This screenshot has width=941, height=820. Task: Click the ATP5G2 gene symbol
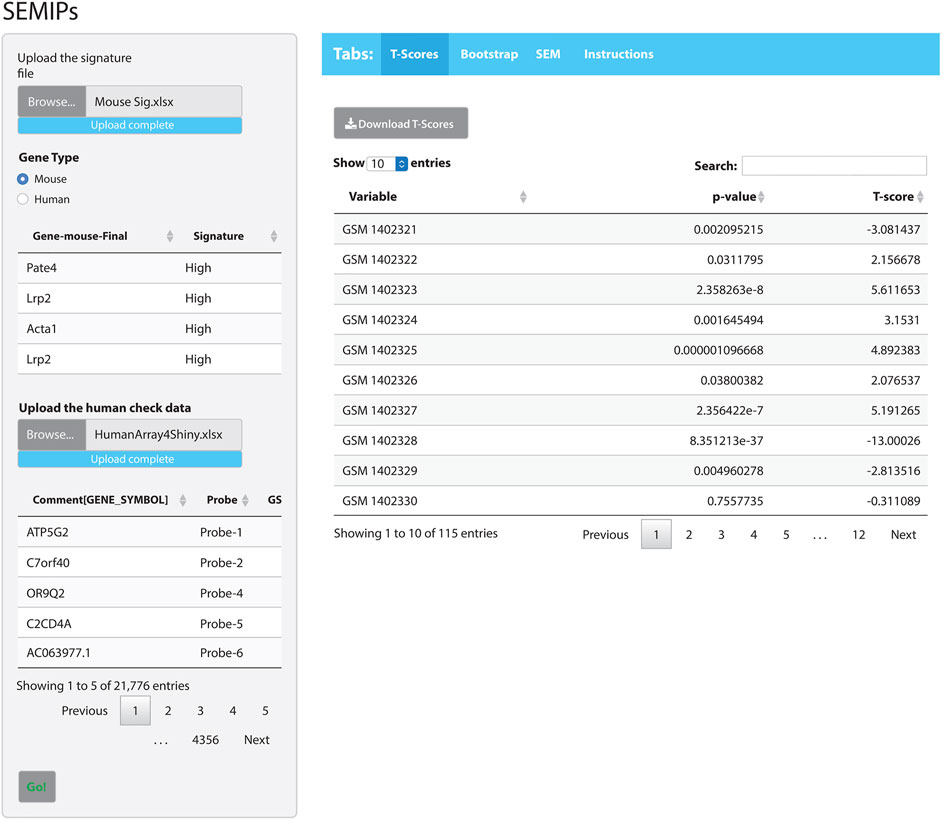point(47,532)
